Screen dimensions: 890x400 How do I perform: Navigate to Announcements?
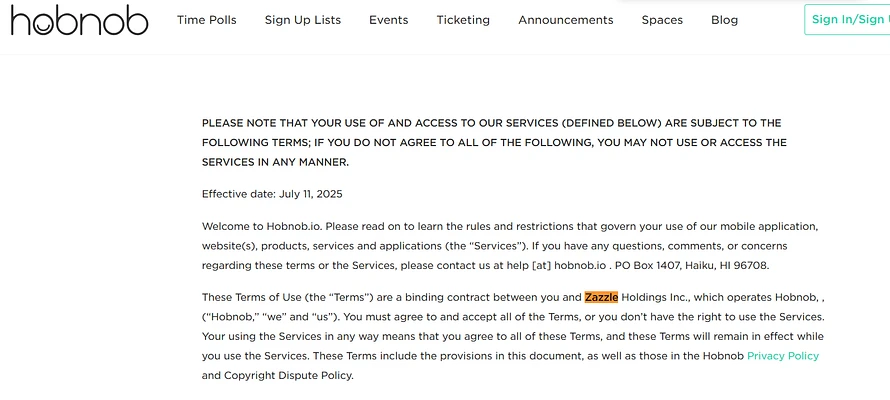click(x=566, y=20)
